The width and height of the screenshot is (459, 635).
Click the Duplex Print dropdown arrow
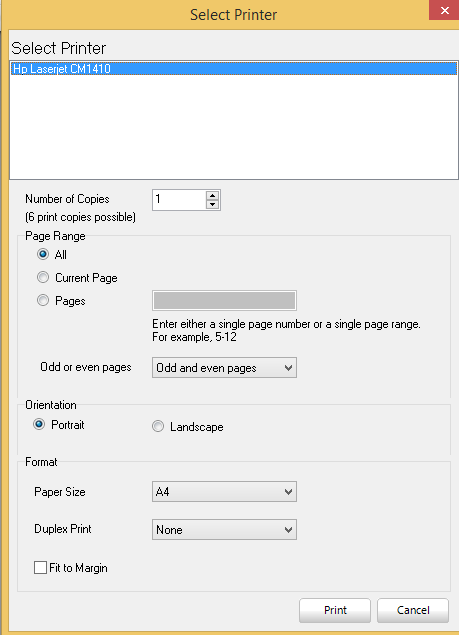click(x=288, y=530)
